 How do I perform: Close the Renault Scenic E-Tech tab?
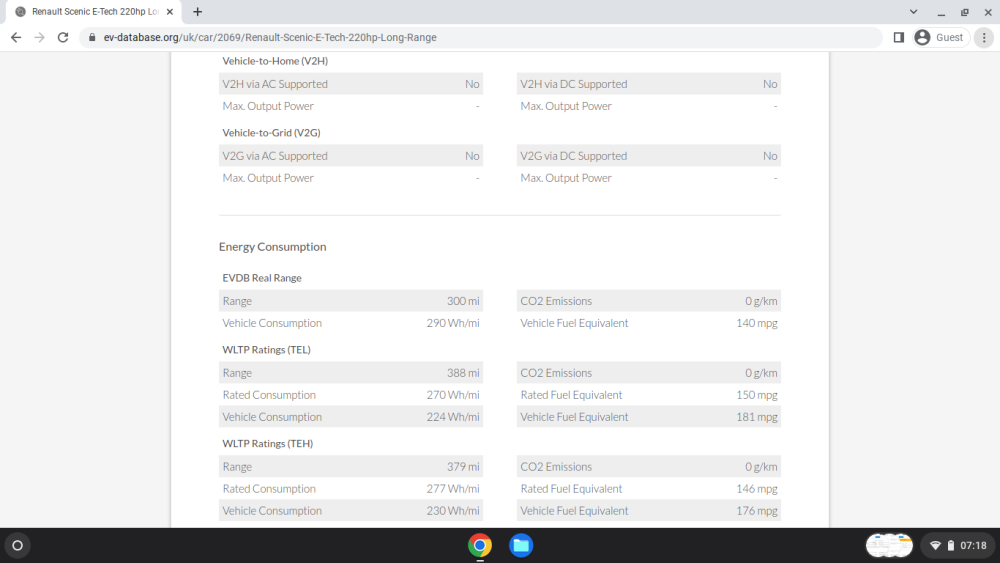click(170, 11)
